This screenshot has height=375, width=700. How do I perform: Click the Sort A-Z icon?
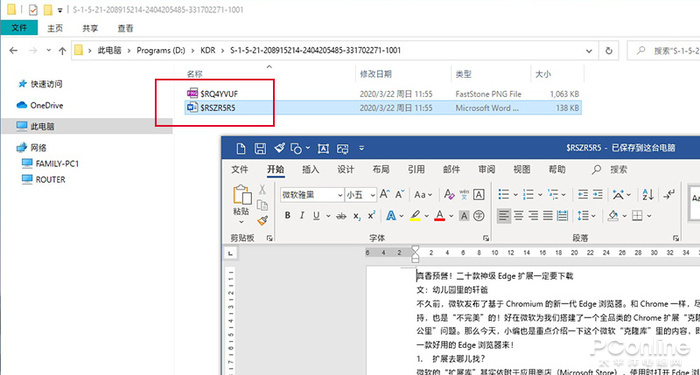[x=648, y=195]
